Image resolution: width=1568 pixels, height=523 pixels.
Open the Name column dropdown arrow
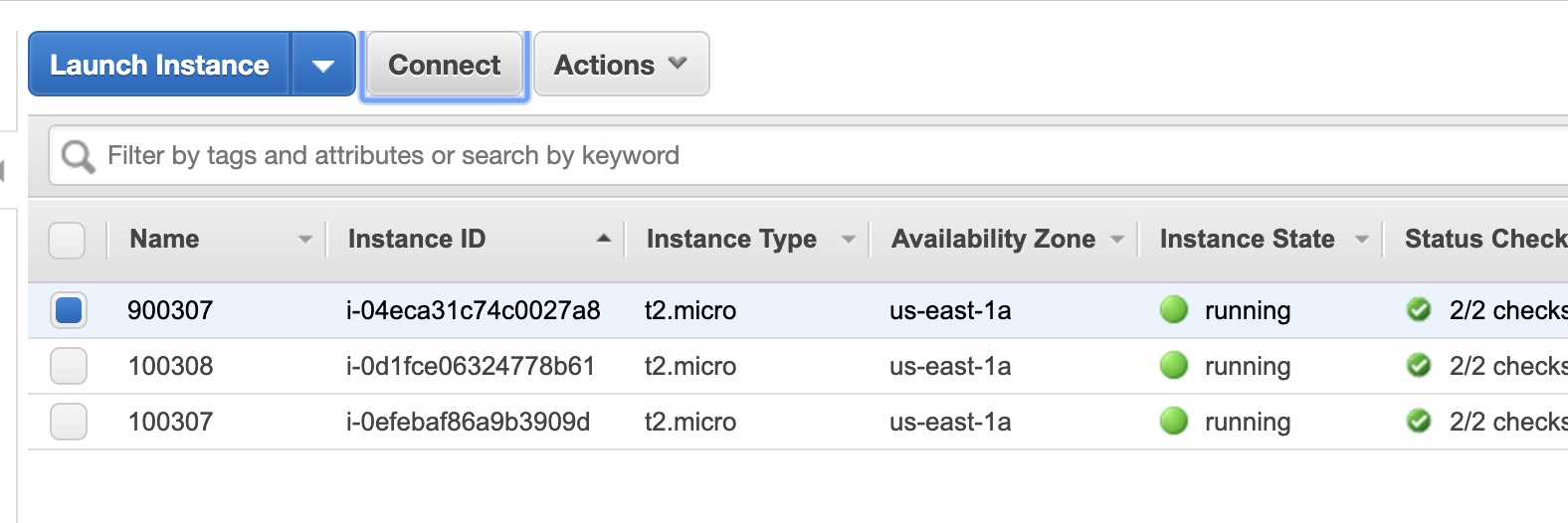tap(304, 240)
